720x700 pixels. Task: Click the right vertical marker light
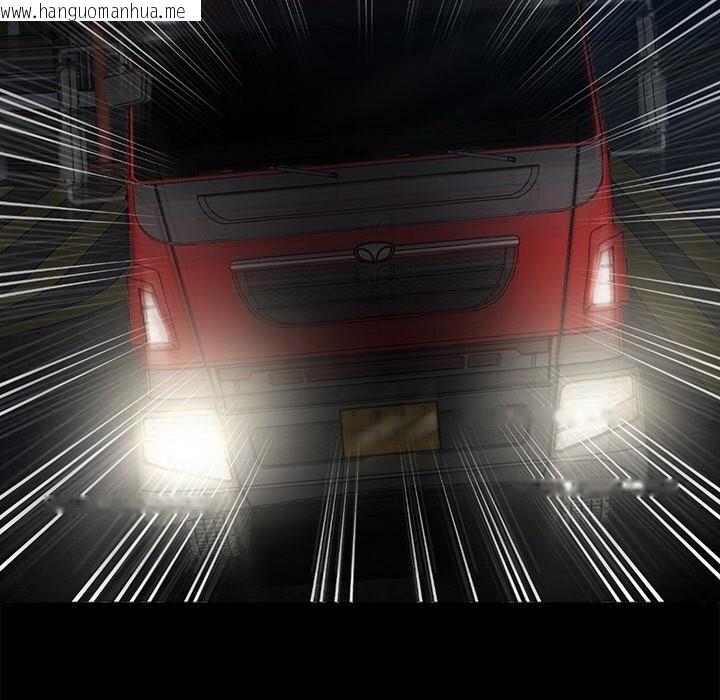point(603,276)
